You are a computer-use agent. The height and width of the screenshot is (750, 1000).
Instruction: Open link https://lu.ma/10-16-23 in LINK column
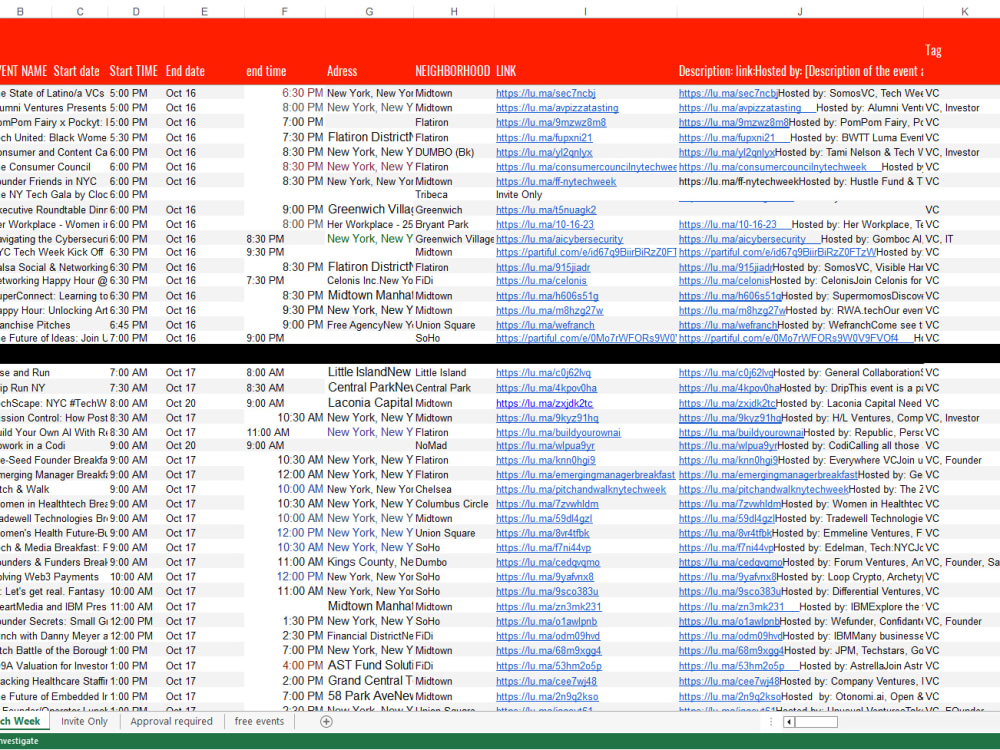click(545, 224)
